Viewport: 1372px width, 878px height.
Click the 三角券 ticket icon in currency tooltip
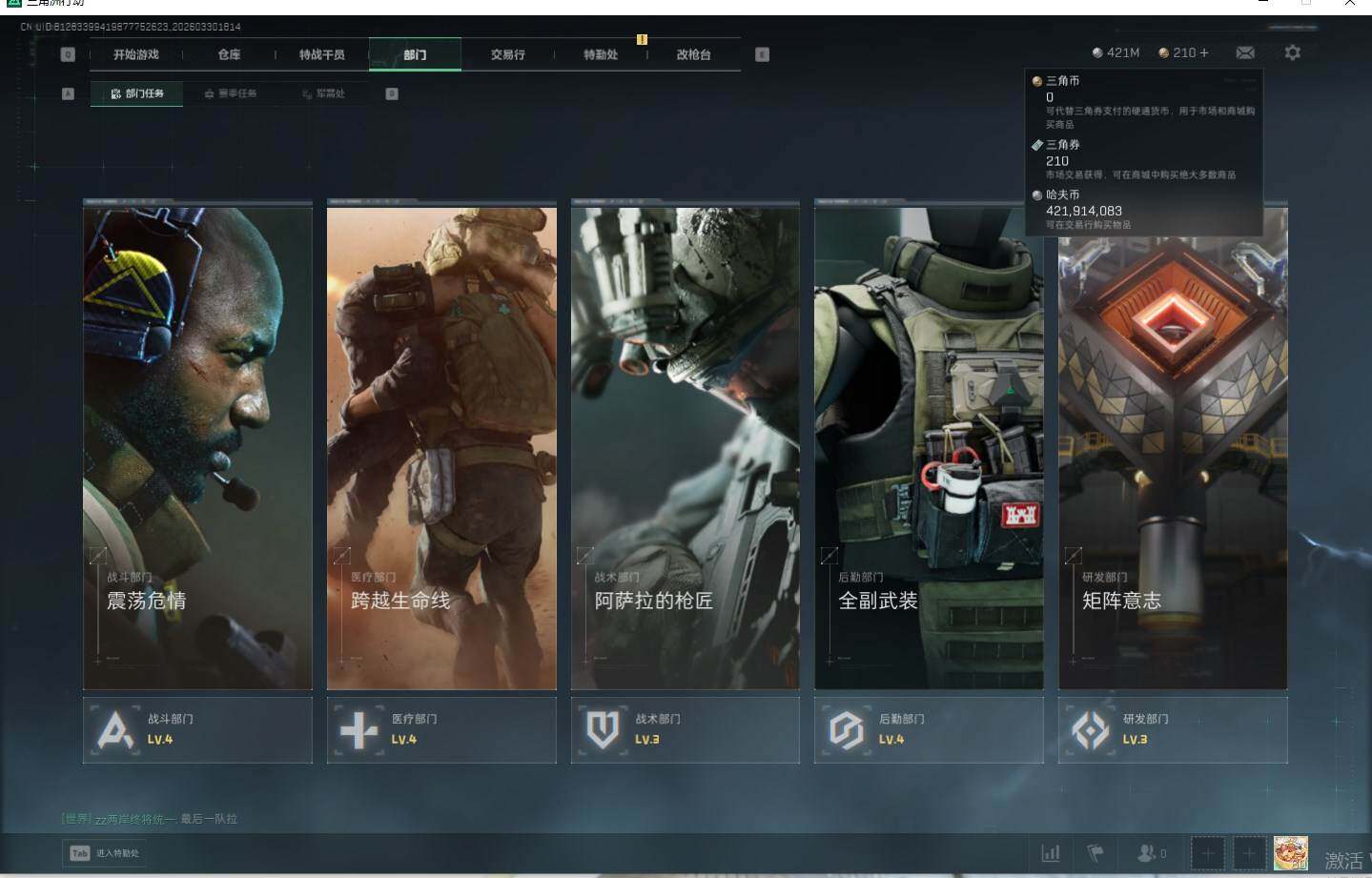pyautogui.click(x=1037, y=145)
